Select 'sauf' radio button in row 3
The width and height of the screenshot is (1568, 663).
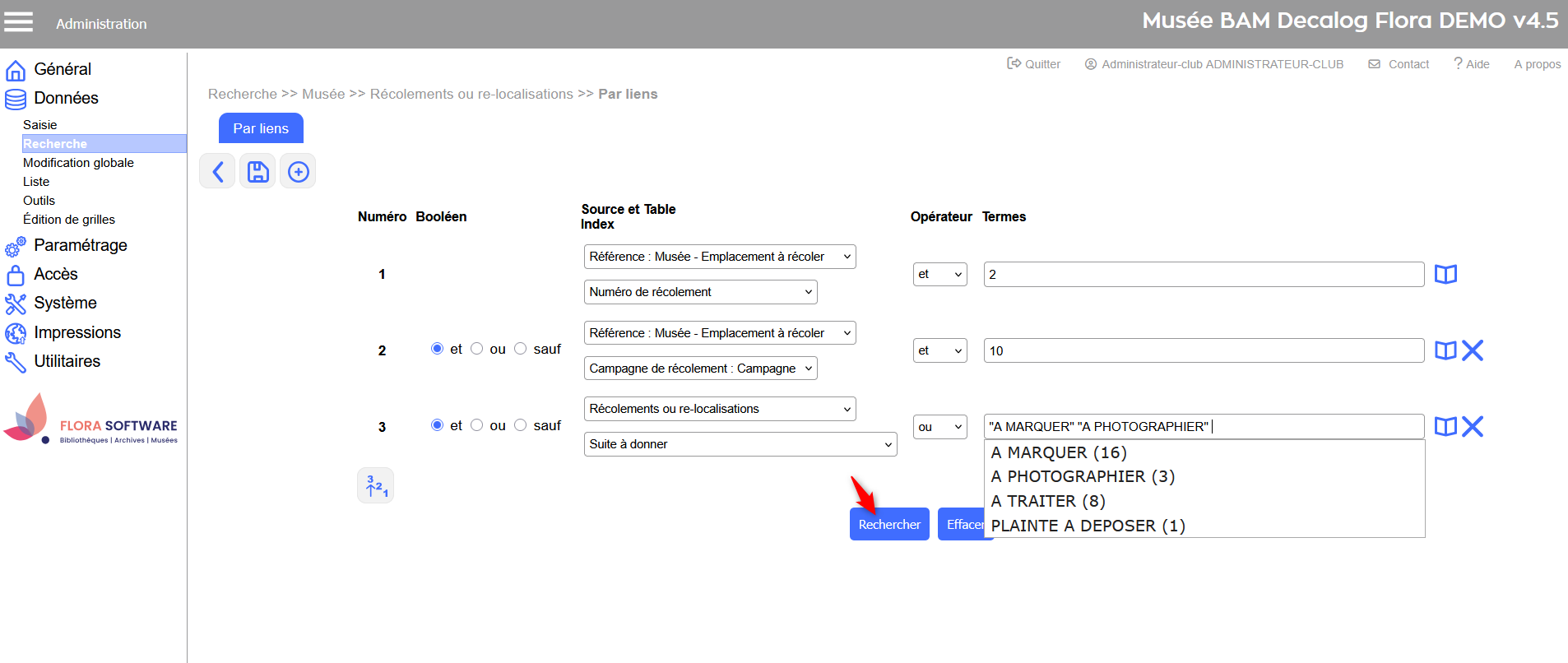[521, 425]
